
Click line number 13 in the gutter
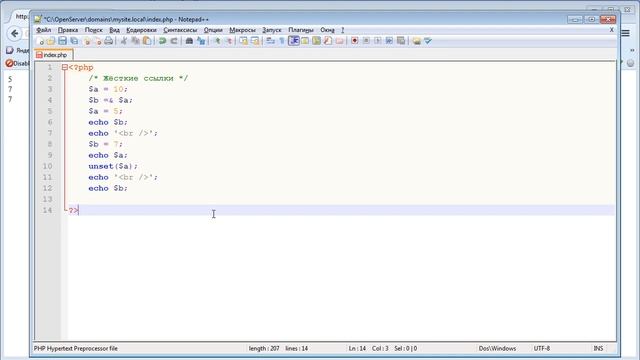pos(47,200)
